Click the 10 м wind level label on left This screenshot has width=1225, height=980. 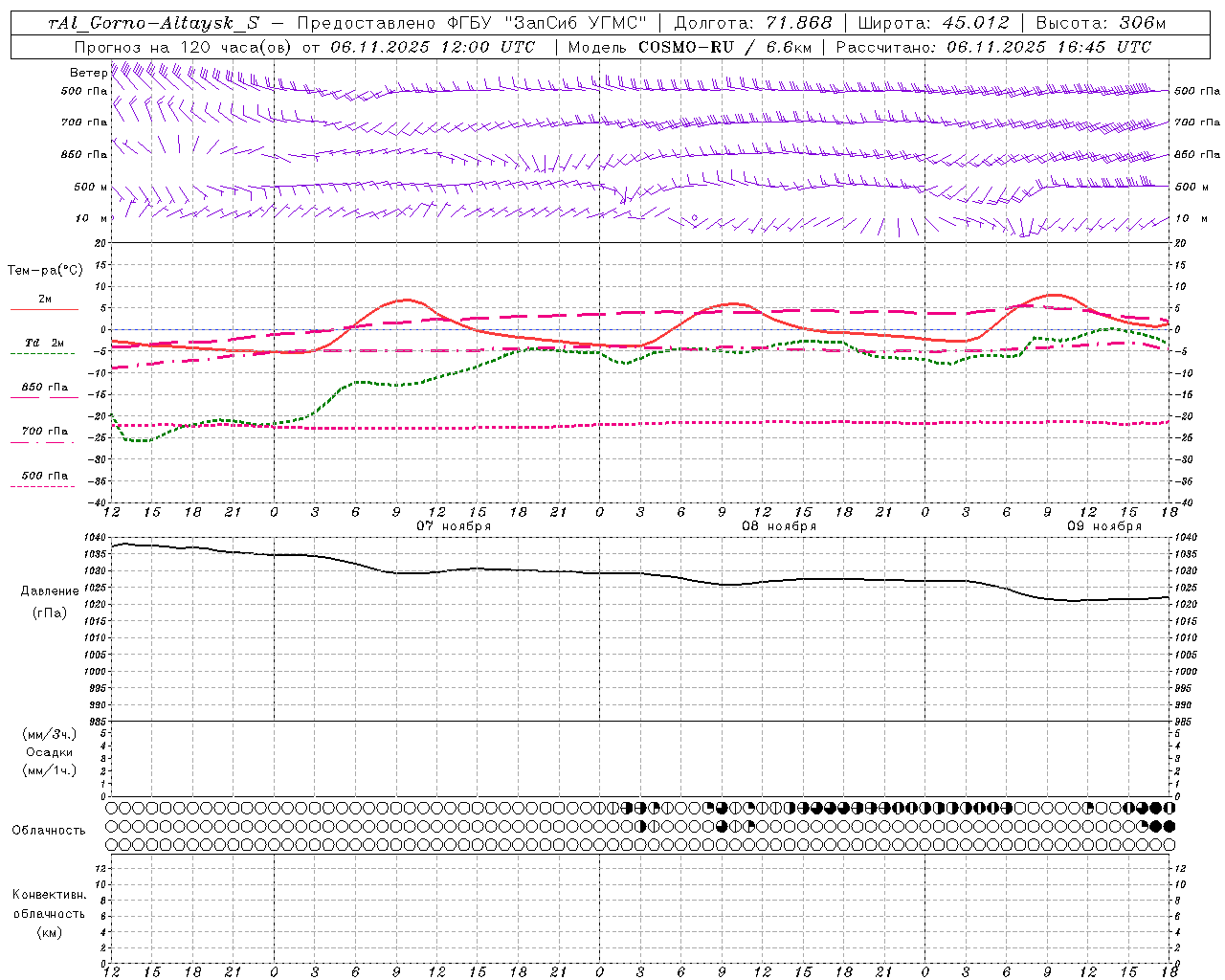point(91,218)
